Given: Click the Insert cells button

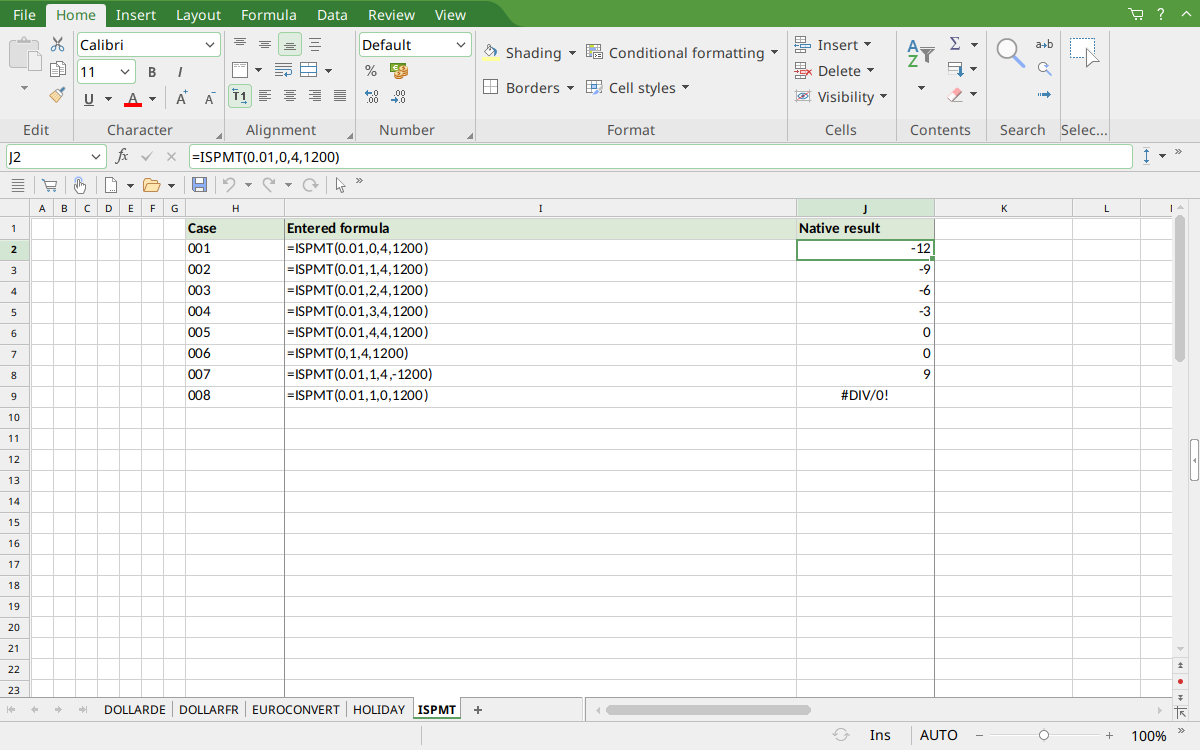Looking at the screenshot, I should (834, 45).
